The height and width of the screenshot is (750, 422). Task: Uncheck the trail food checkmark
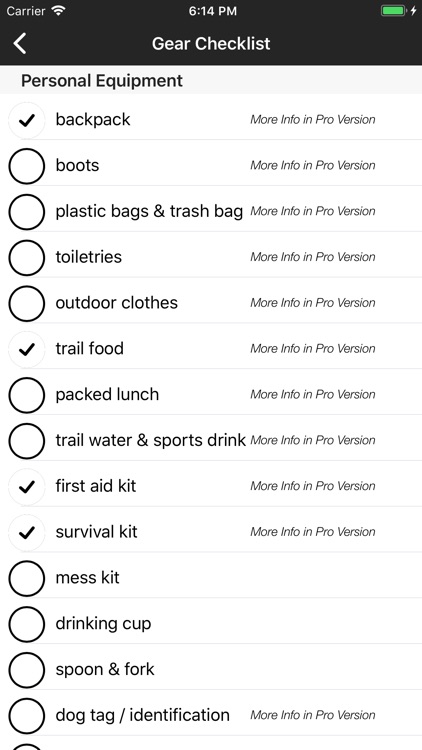coord(27,349)
